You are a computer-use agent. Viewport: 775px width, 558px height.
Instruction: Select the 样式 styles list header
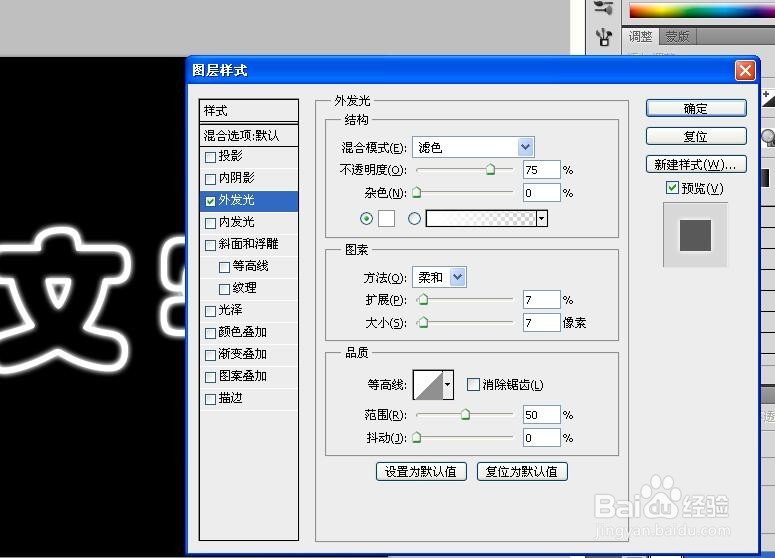249,111
